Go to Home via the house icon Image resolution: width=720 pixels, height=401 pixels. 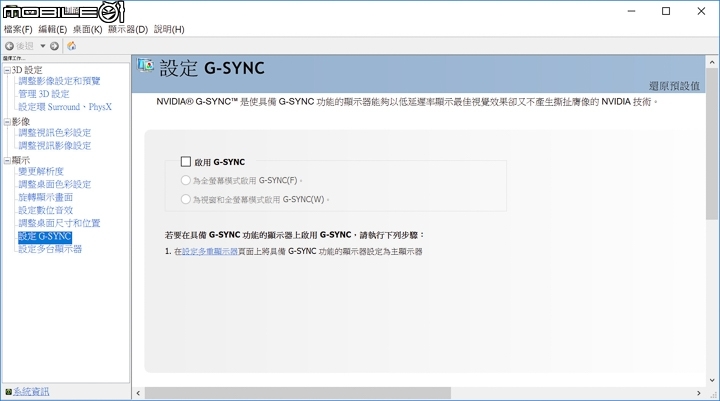pos(72,46)
